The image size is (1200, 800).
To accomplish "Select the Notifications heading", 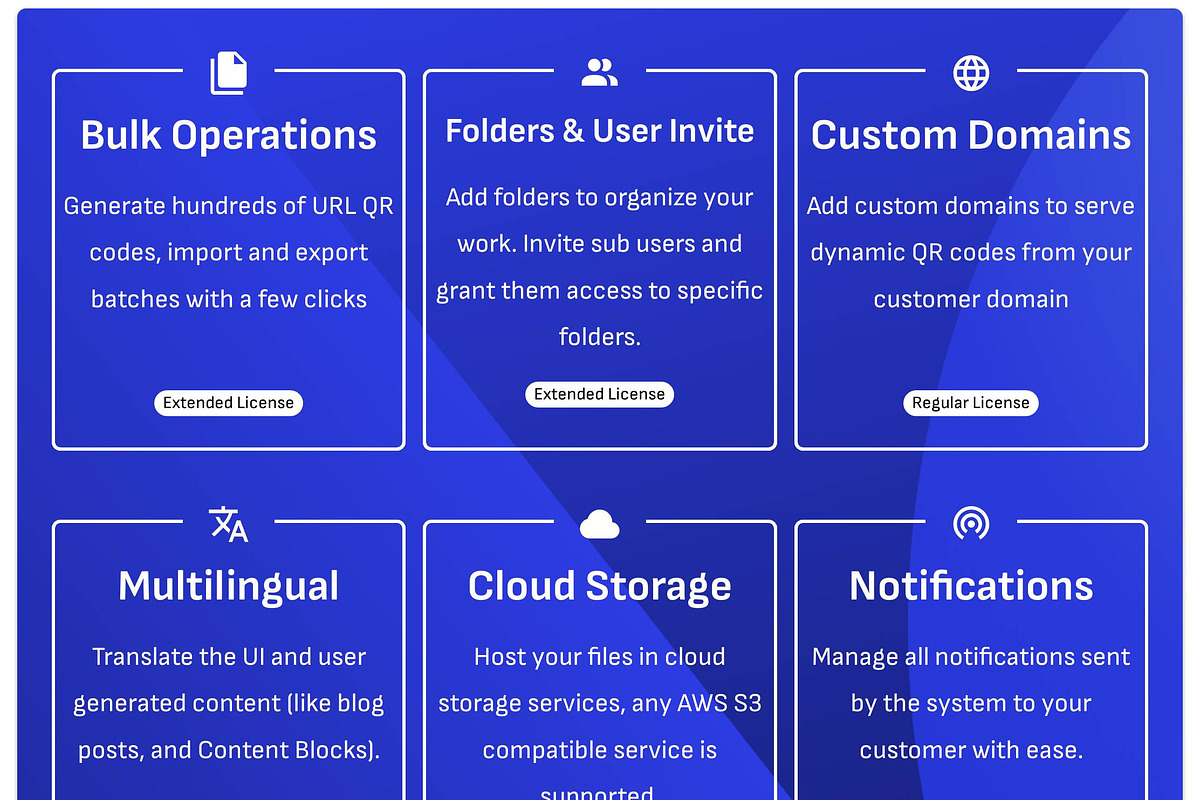I will pos(971,586).
